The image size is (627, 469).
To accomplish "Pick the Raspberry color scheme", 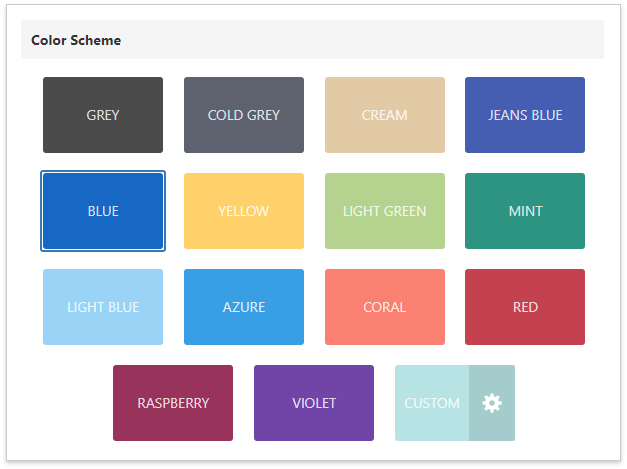I will pyautogui.click(x=173, y=403).
